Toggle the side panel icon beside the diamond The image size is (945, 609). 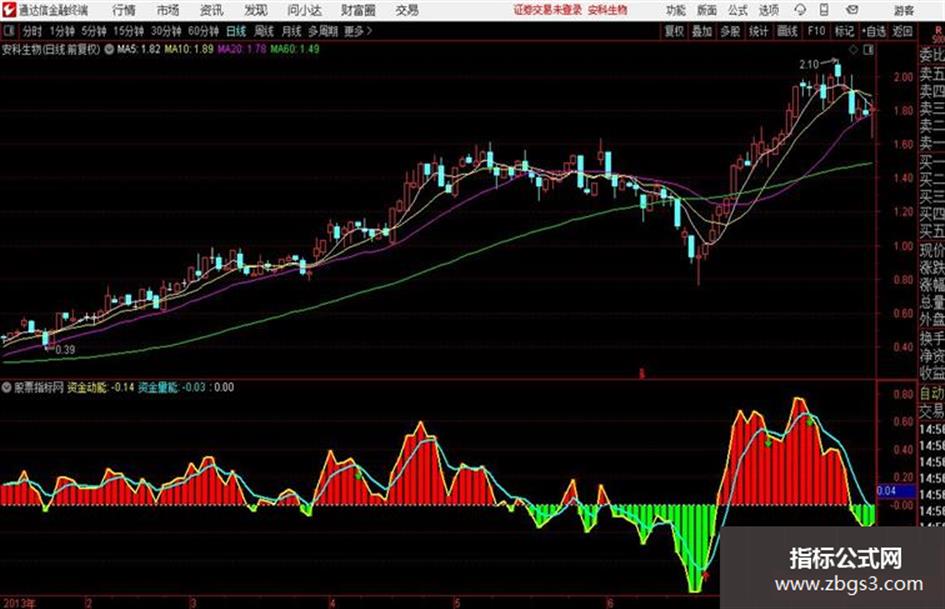coord(868,50)
